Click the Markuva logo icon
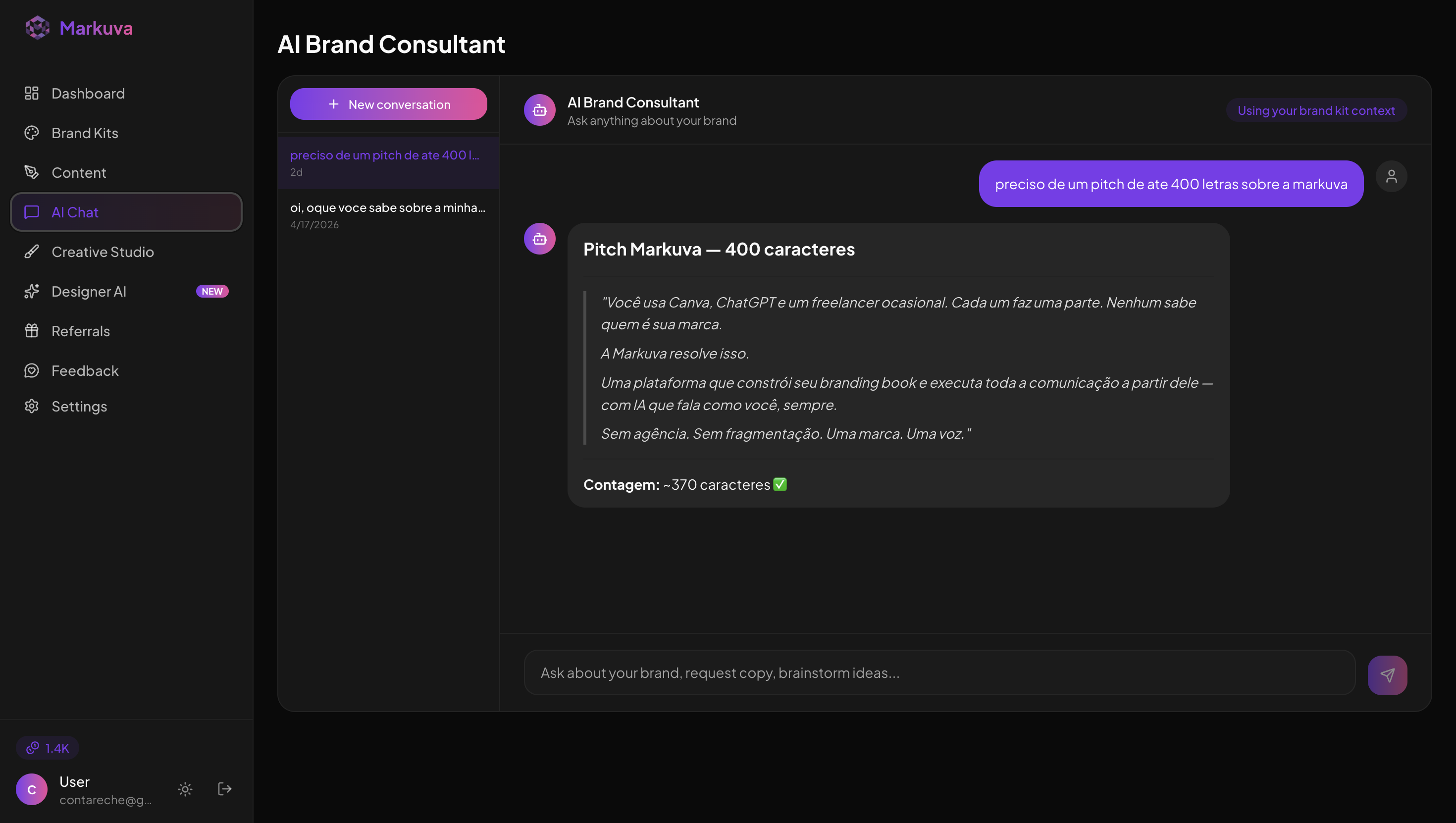This screenshot has height=823, width=1456. [x=37, y=28]
